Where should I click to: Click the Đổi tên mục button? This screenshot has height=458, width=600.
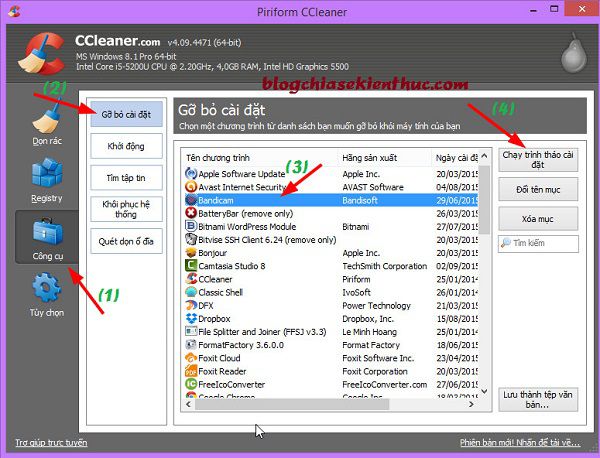coord(538,189)
